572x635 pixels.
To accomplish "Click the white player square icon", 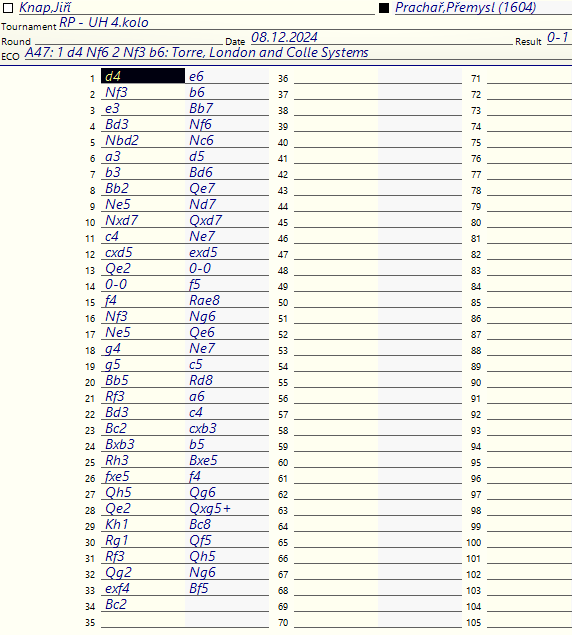I will [8, 8].
